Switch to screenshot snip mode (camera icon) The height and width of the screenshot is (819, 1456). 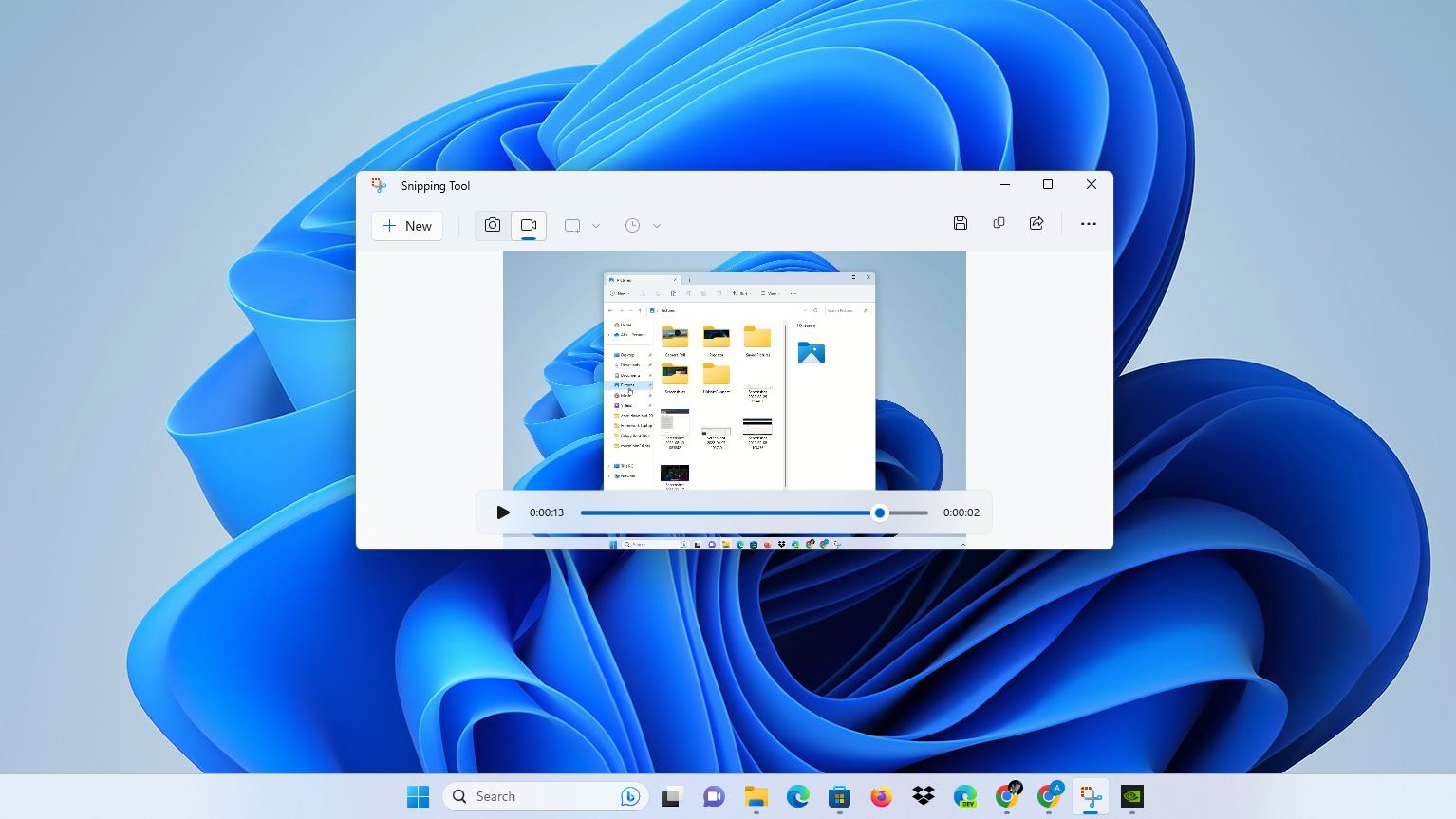pos(493,225)
